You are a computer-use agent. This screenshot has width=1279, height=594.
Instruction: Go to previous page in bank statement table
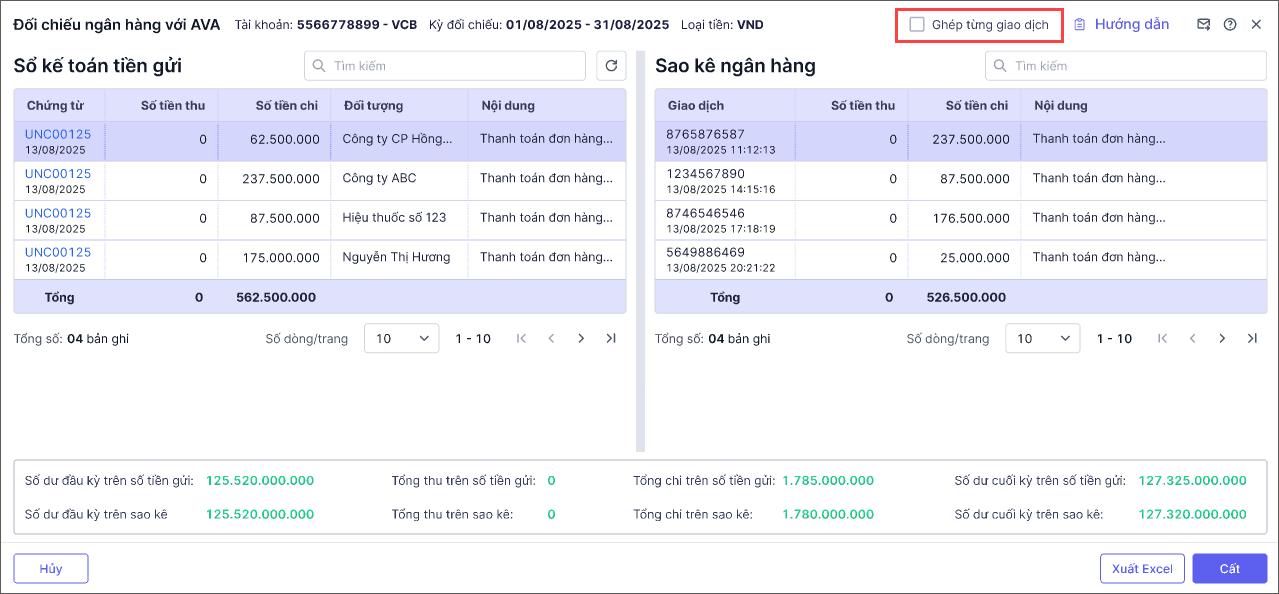tap(1192, 339)
